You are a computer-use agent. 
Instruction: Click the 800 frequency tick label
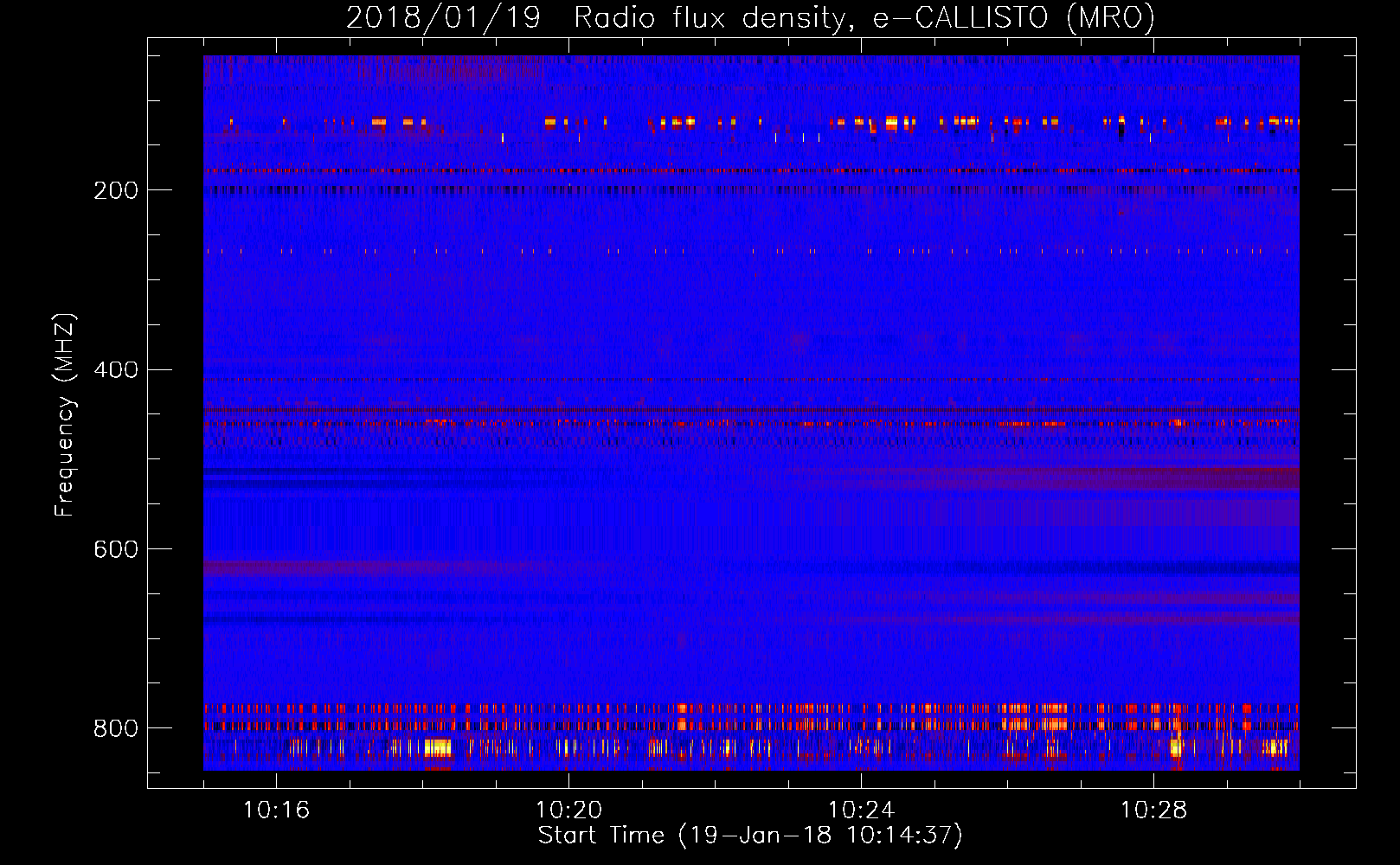click(116, 728)
